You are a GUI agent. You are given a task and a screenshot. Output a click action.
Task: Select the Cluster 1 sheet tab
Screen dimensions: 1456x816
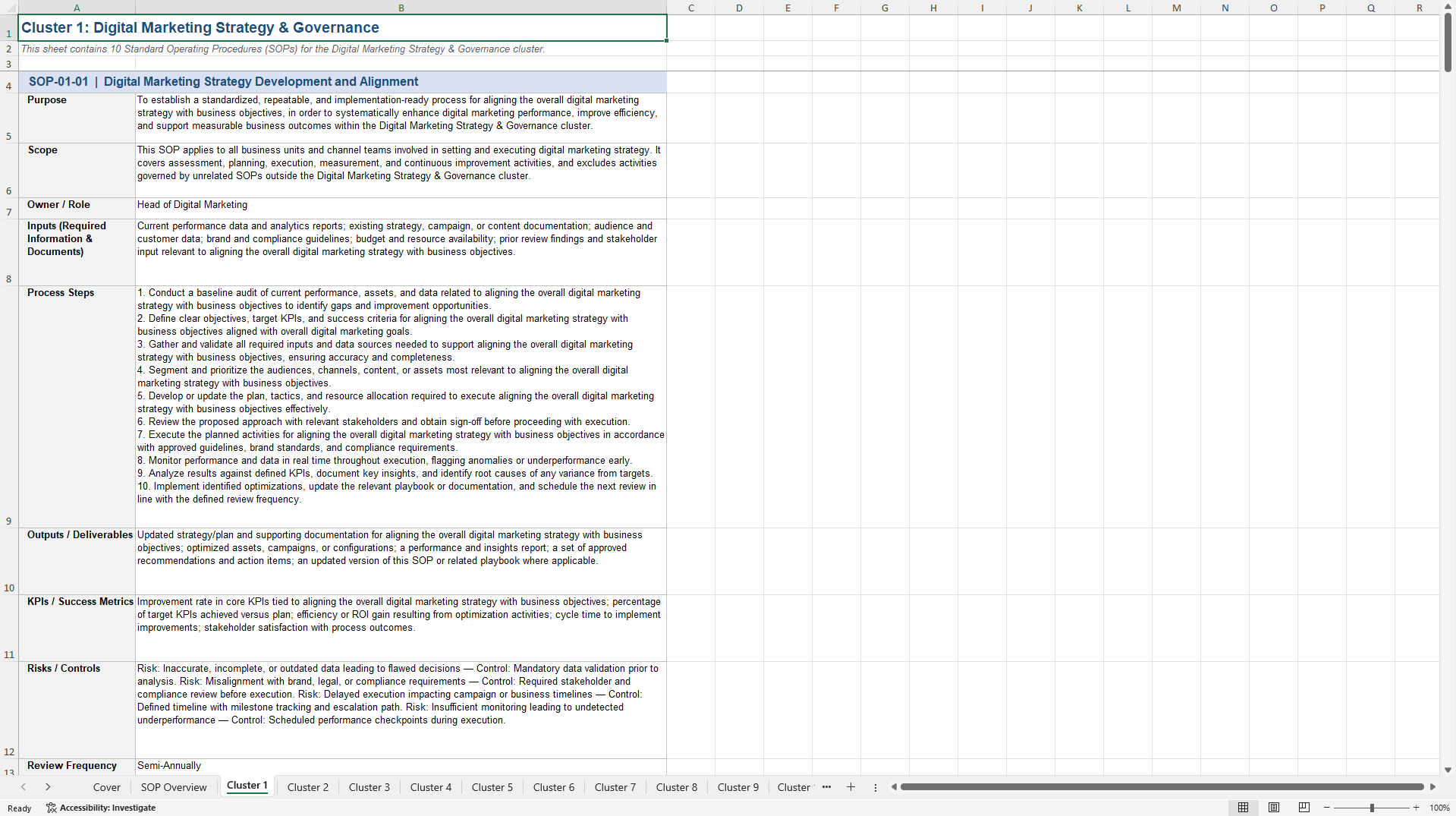point(247,786)
